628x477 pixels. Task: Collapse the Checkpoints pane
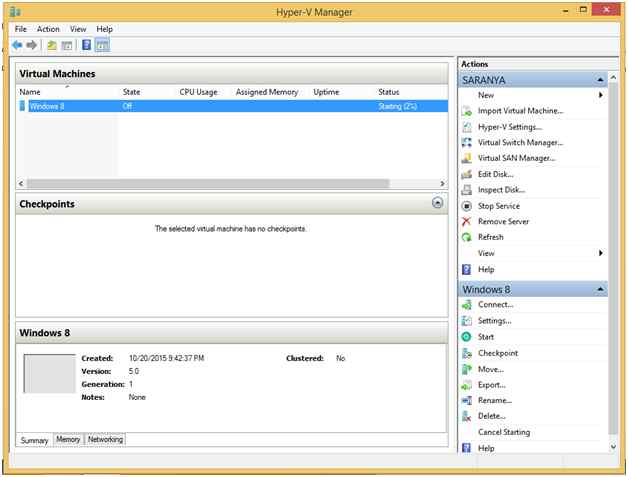438,203
